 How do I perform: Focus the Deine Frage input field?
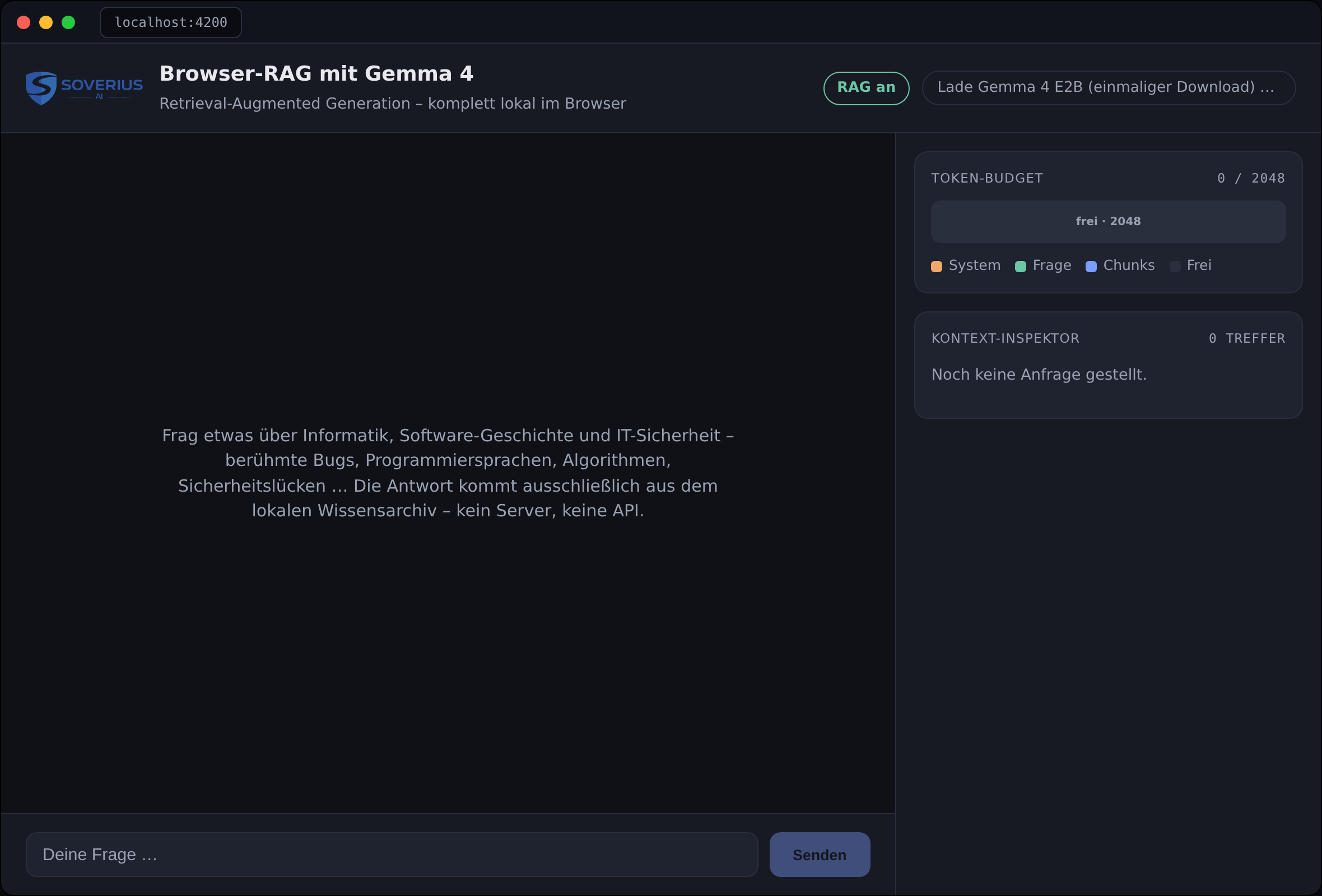(x=392, y=855)
